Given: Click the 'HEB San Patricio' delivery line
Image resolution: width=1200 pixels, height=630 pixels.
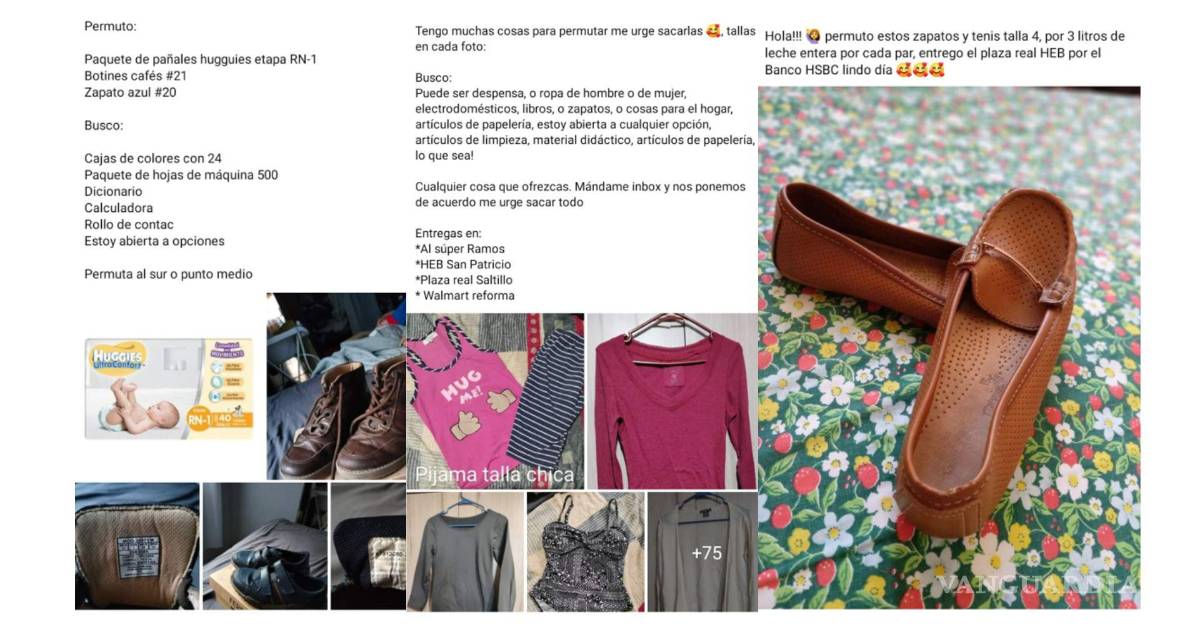Looking at the screenshot, I should pos(463,264).
